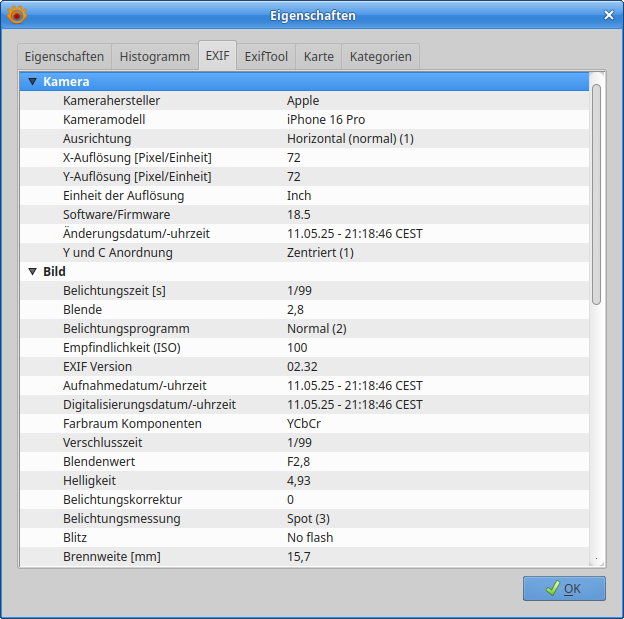This screenshot has width=624, height=619.
Task: Open the Kategorien tab
Action: tap(380, 57)
